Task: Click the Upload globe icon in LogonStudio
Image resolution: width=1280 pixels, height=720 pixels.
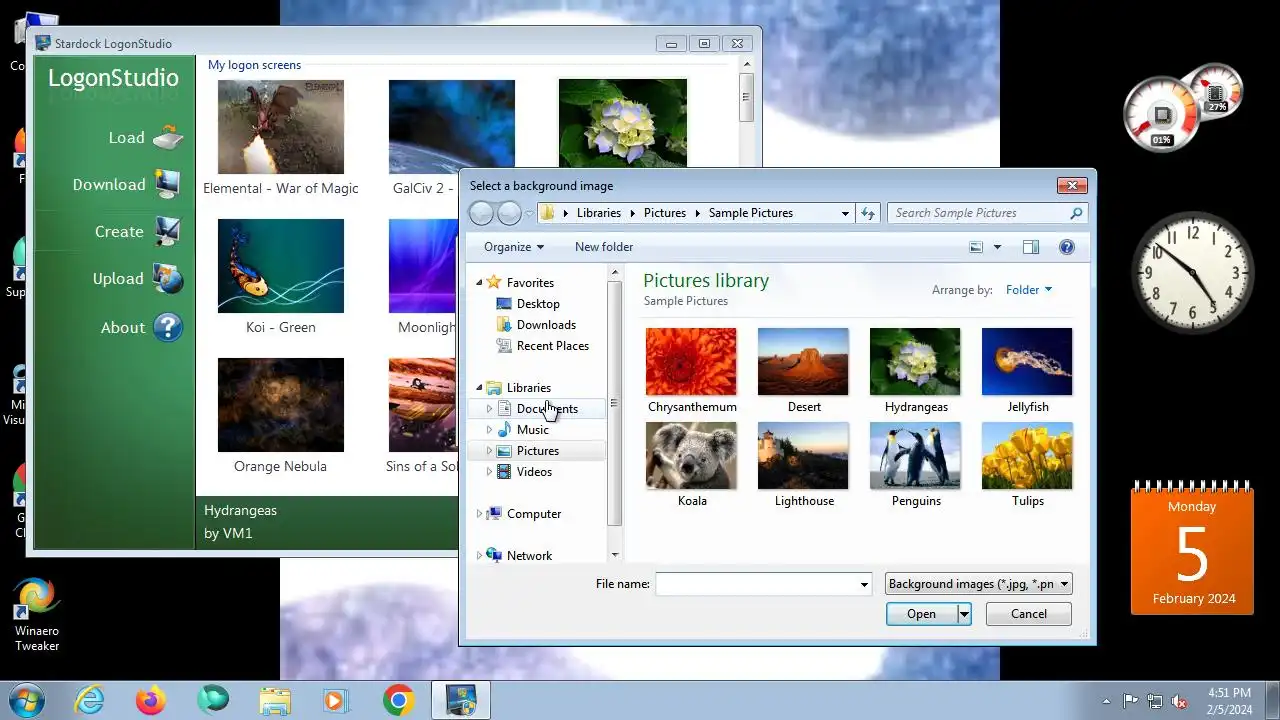Action: pos(168,279)
